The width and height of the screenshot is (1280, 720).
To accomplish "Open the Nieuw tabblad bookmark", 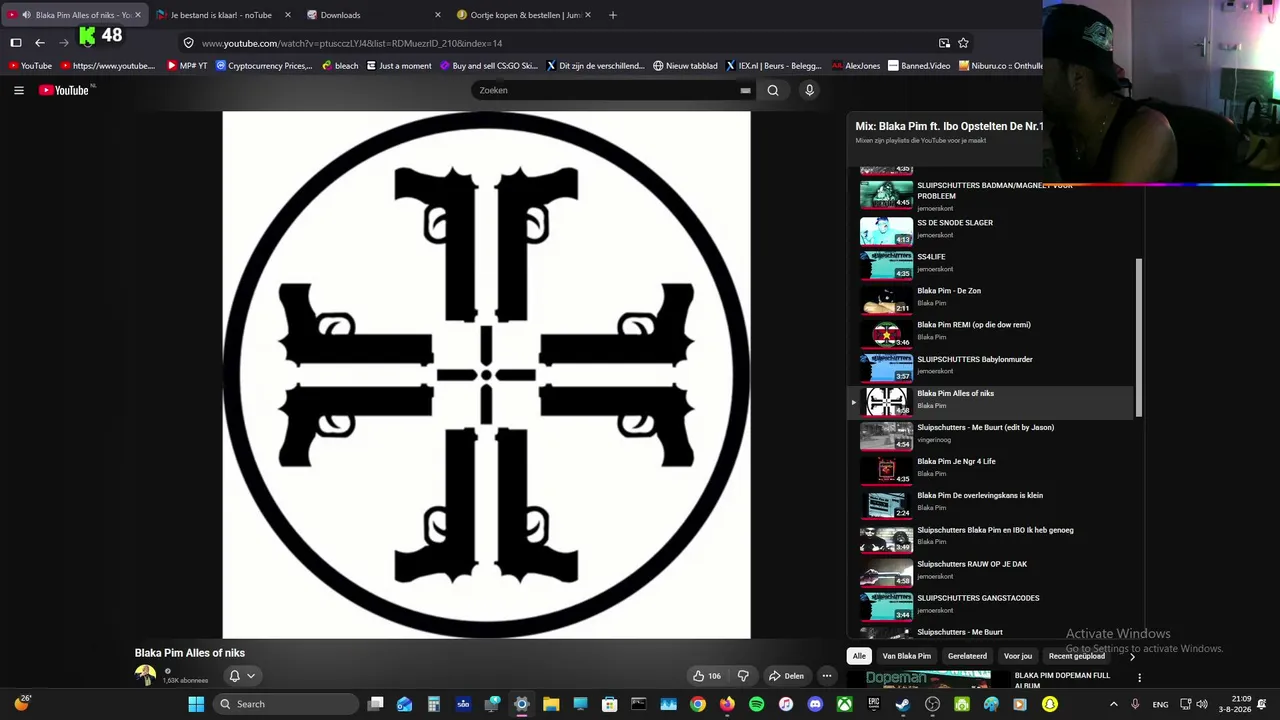I will (x=685, y=66).
